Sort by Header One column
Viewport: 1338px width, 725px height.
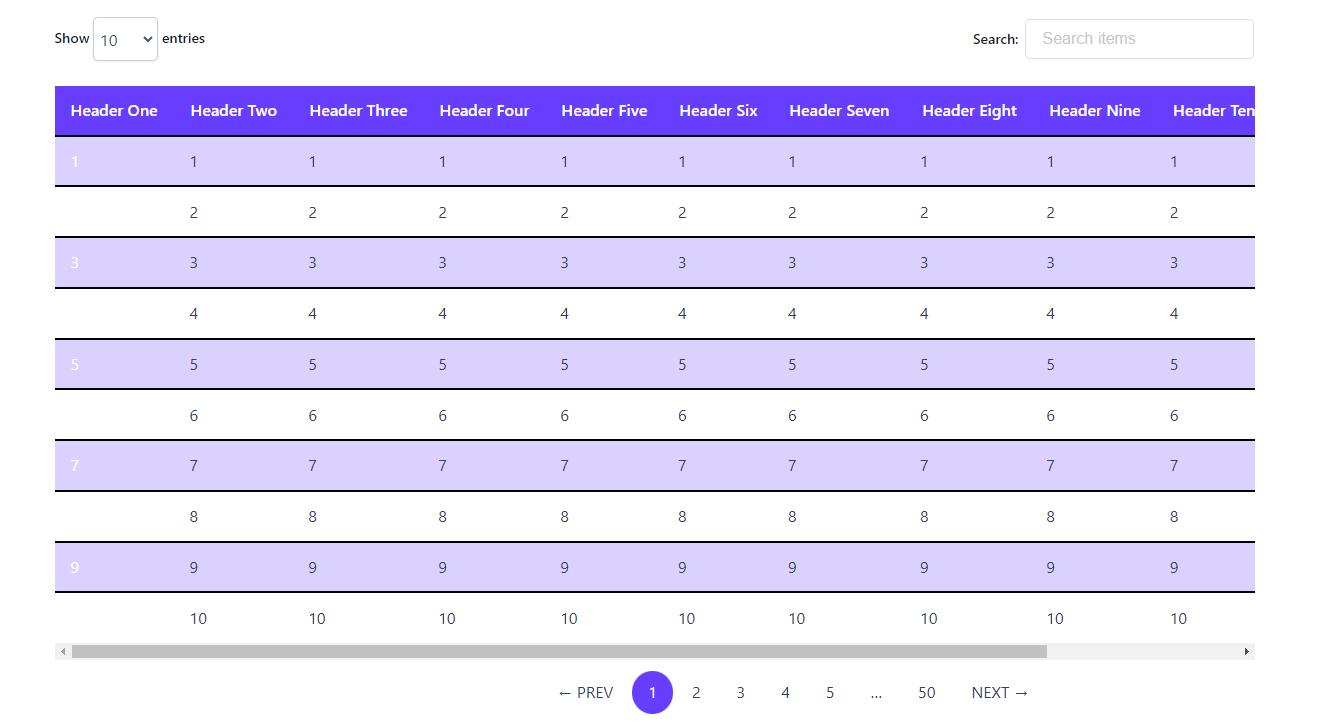point(114,111)
